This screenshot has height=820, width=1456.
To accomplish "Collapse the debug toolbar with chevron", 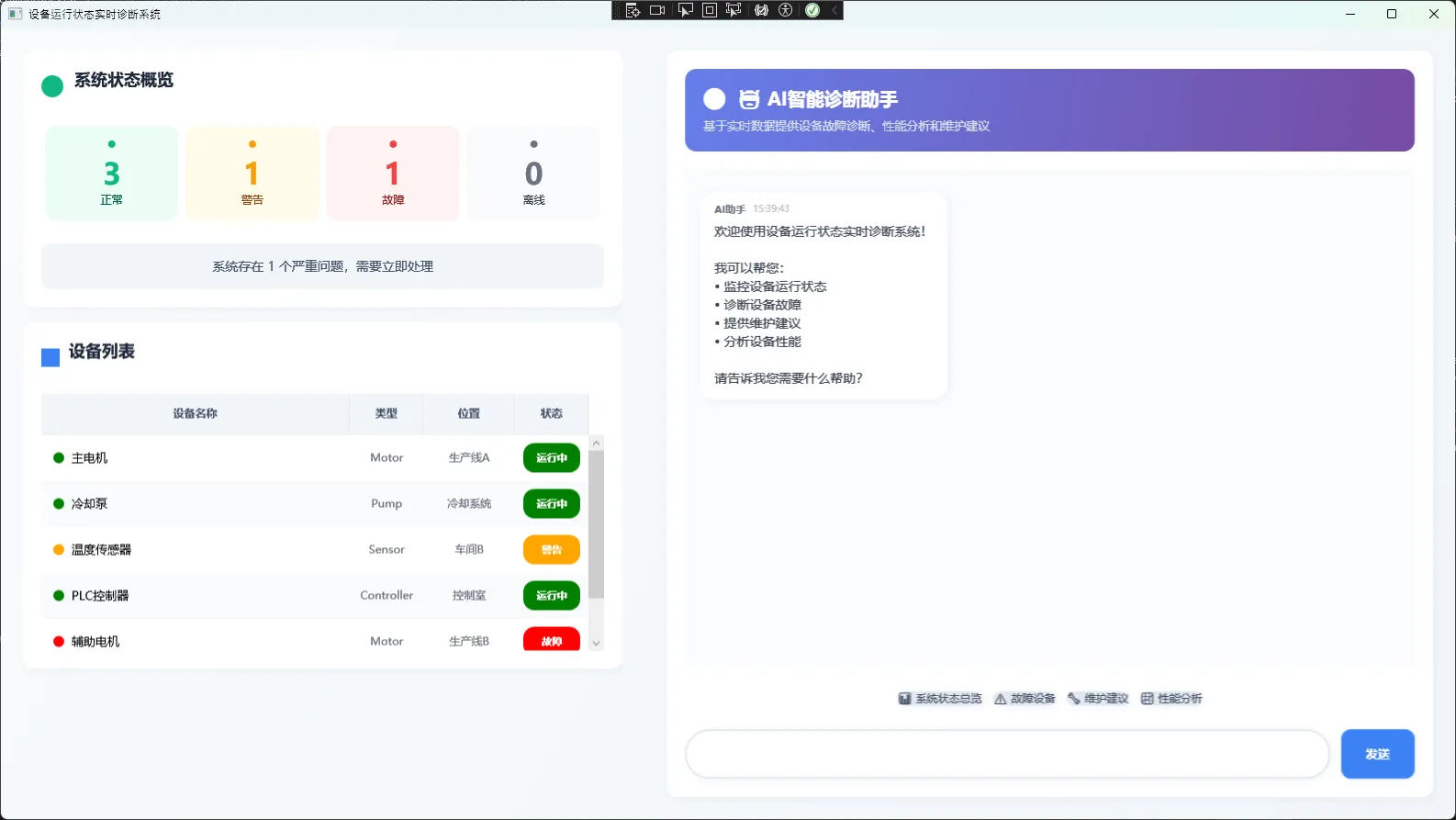I will (834, 10).
